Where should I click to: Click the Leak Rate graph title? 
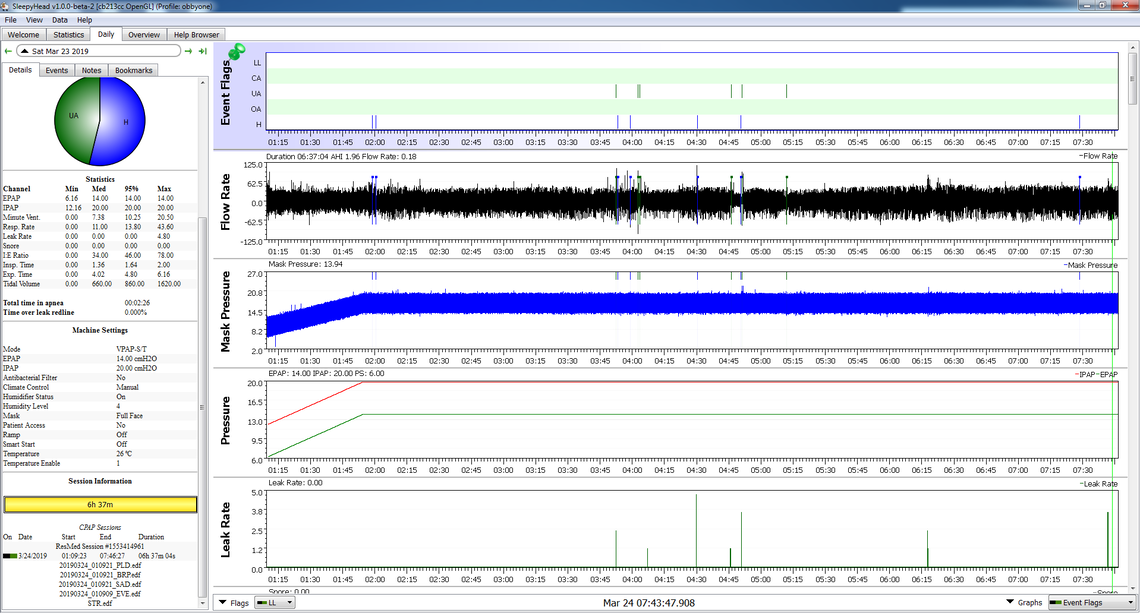pos(225,529)
